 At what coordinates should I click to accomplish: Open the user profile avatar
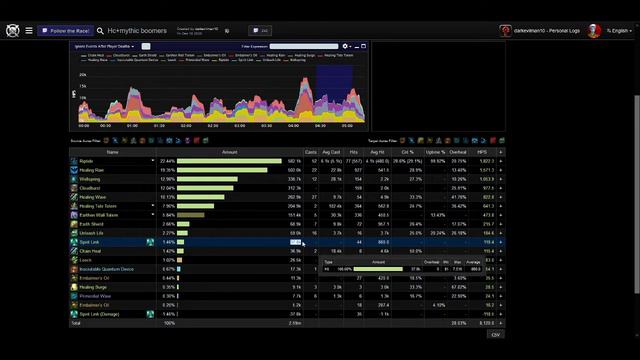(594, 31)
